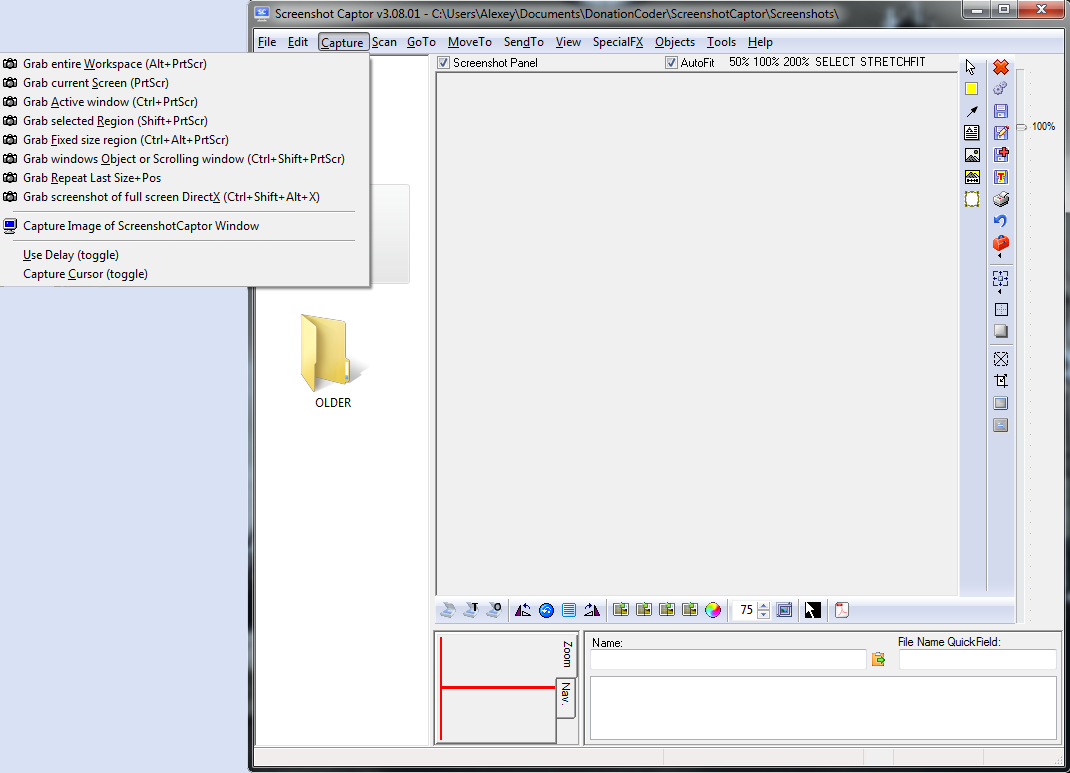Screen dimensions: 1070x773
Task: Click the printer icon
Action: pos(1001,199)
